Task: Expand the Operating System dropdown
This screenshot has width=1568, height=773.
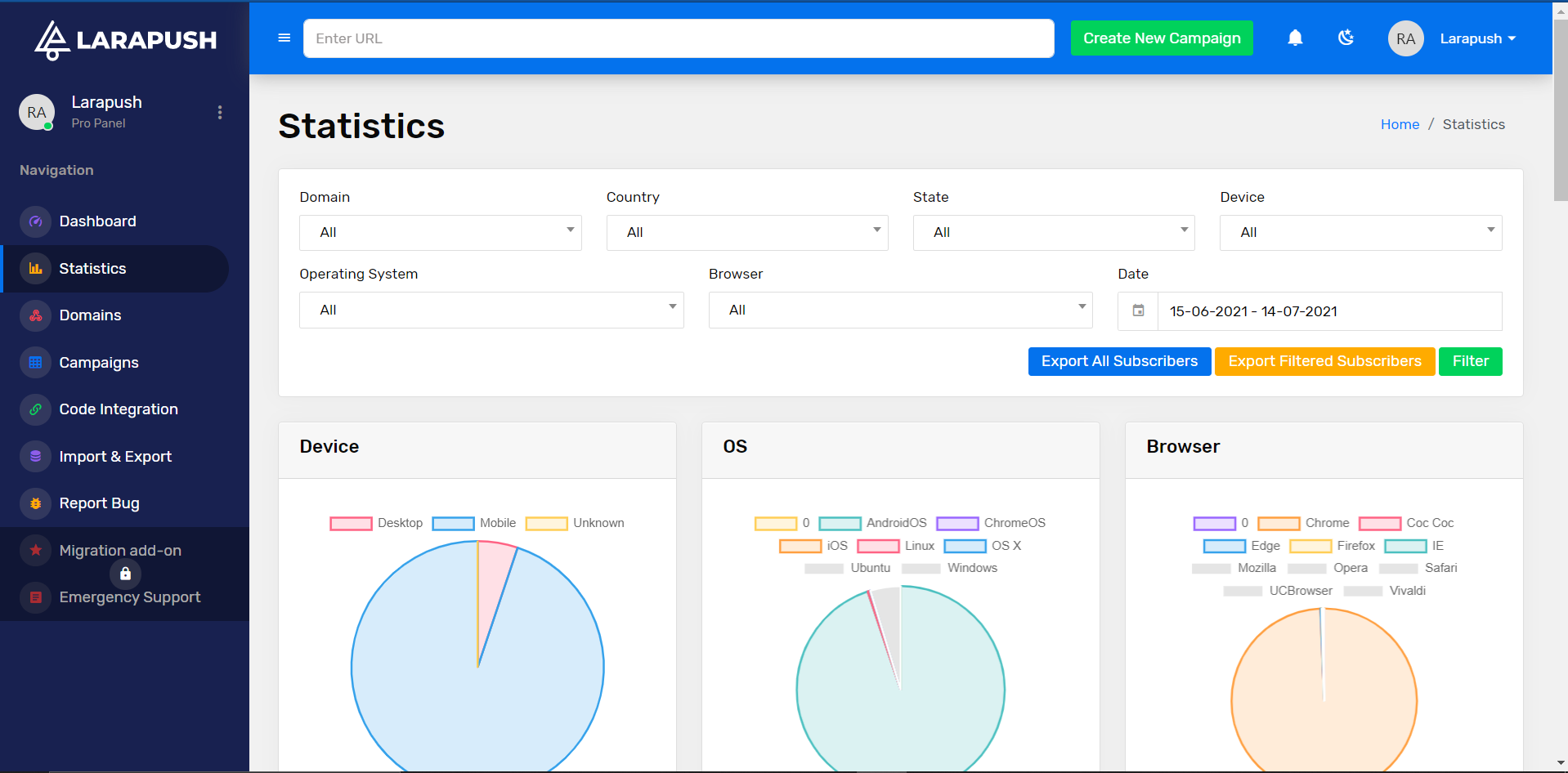Action: [491, 311]
